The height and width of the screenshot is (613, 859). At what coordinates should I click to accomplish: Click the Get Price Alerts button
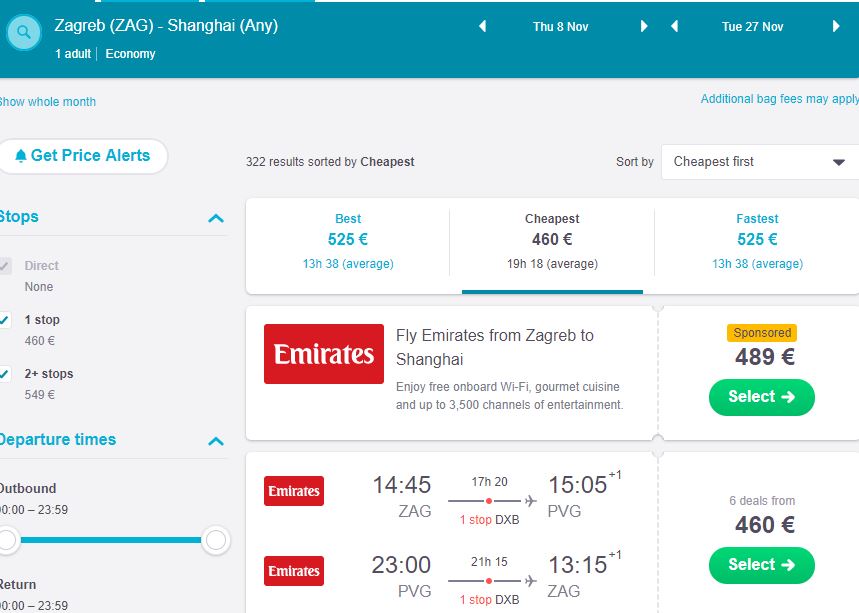pos(83,156)
